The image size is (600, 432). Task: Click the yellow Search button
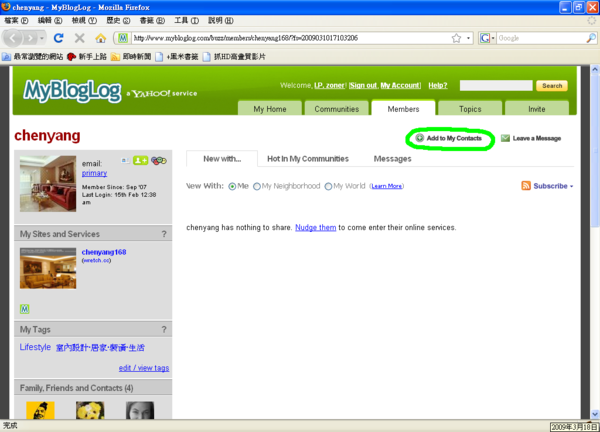tap(552, 86)
